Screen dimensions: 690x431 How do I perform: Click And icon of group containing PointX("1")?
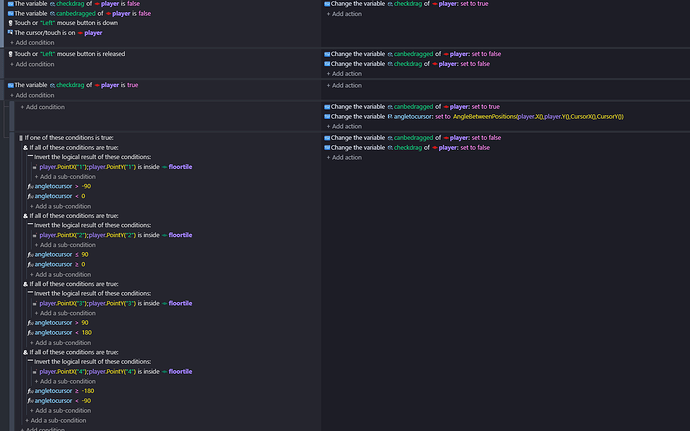pos(26,147)
